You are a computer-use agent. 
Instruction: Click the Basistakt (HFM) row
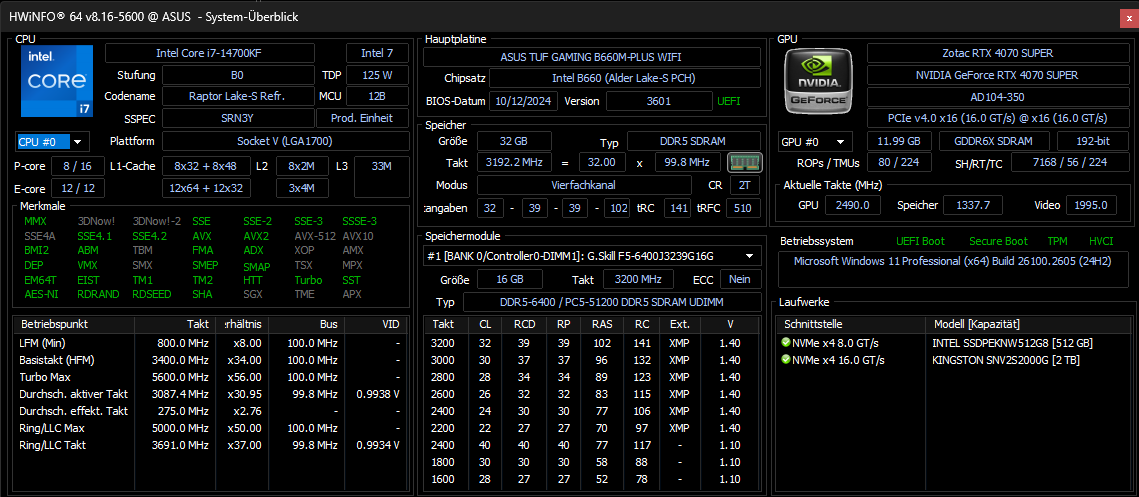point(209,360)
